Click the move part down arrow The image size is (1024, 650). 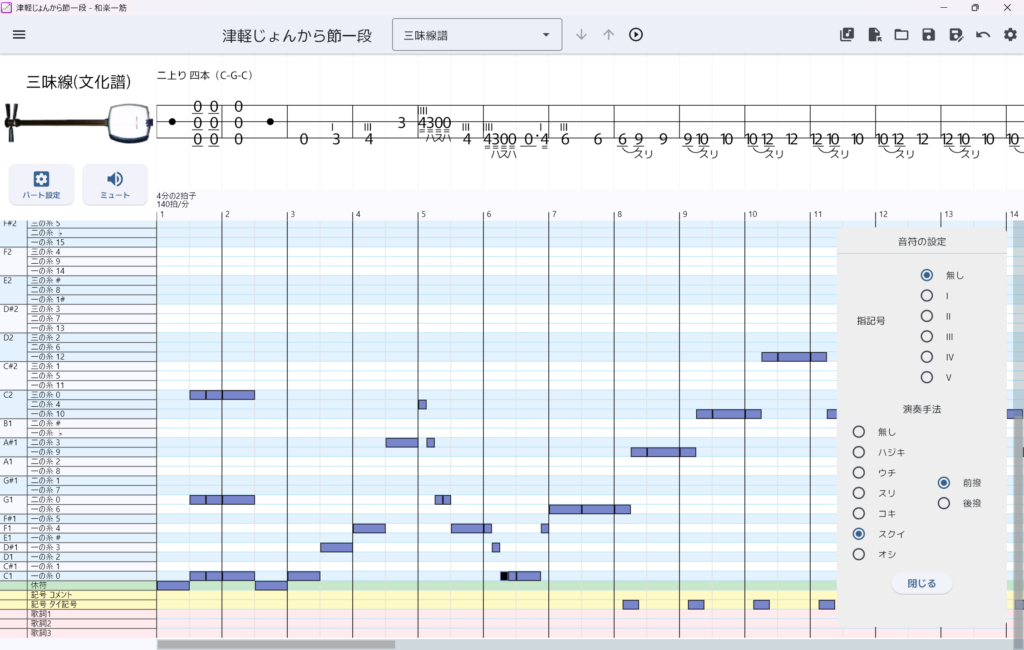coord(582,35)
